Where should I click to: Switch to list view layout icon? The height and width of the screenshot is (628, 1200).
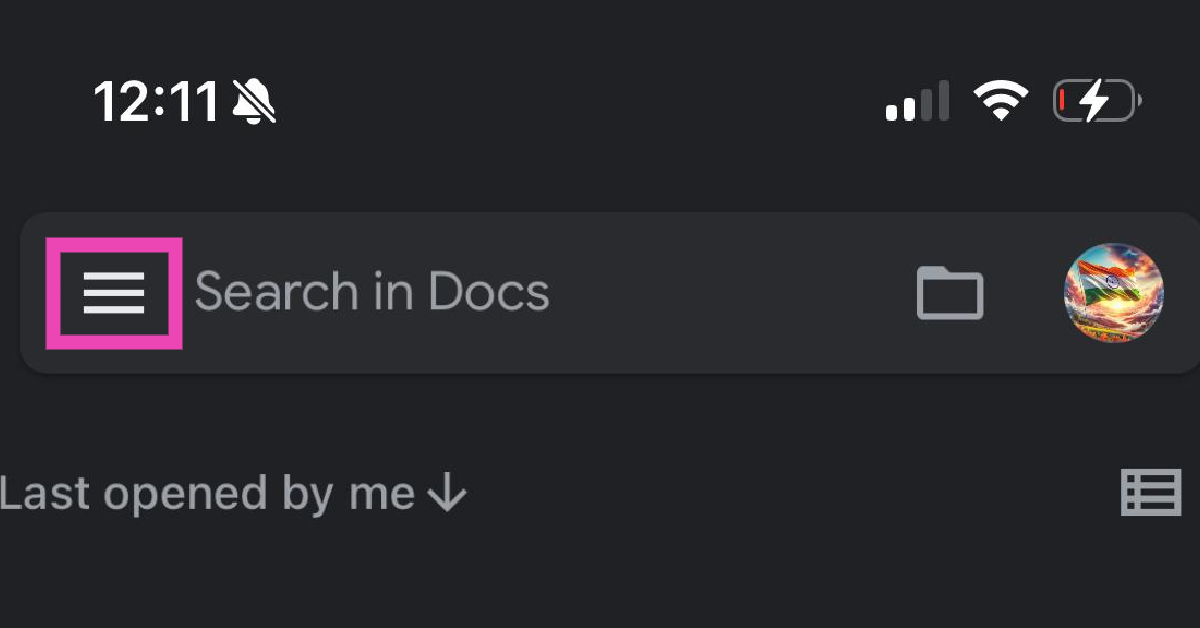coord(1151,493)
